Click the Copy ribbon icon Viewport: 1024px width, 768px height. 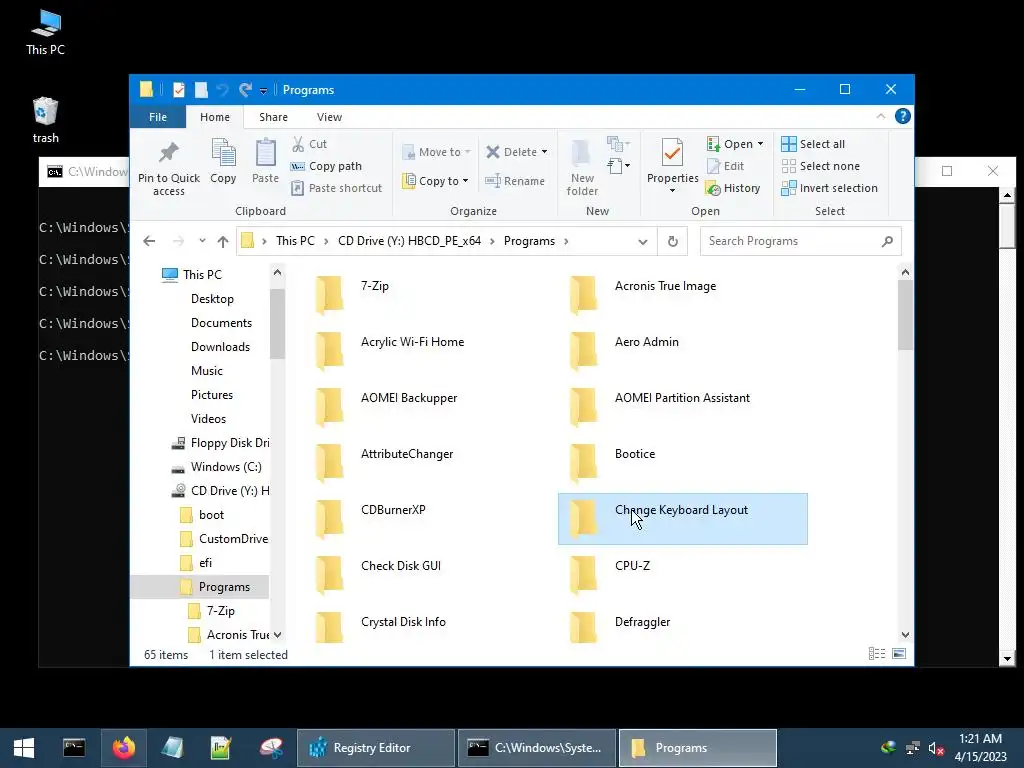223,153
